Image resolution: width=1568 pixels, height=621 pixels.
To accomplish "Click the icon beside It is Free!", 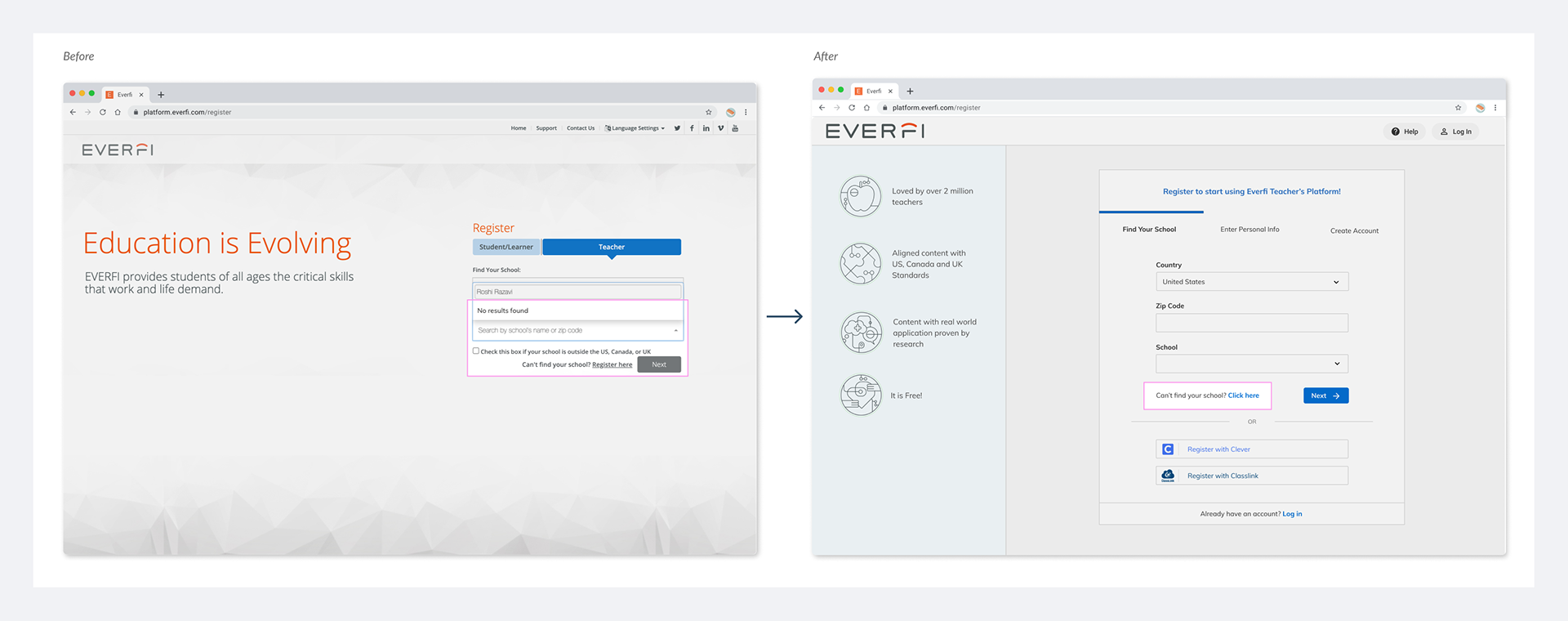I will click(x=862, y=395).
